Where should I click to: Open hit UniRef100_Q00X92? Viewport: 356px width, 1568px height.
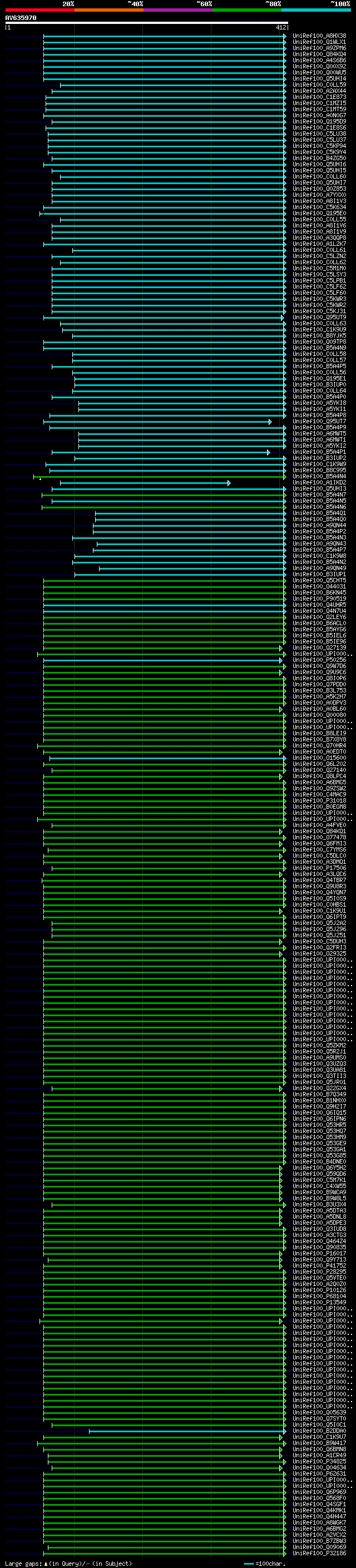[x=319, y=66]
